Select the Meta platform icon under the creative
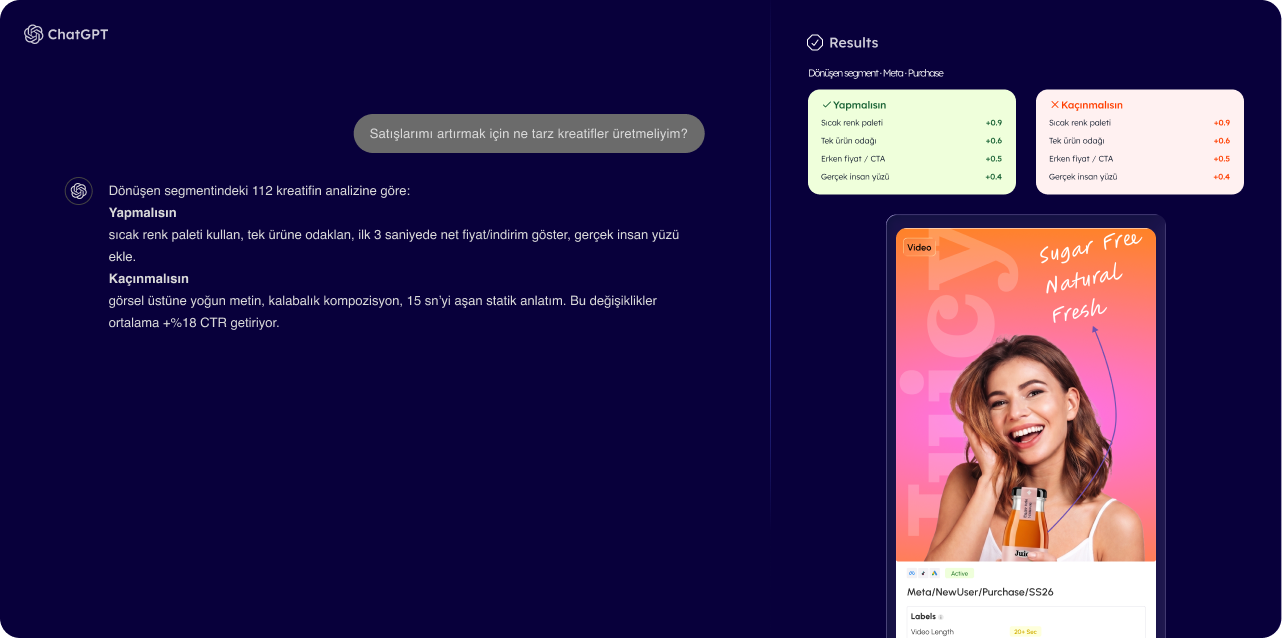The image size is (1282, 638). coord(912,573)
